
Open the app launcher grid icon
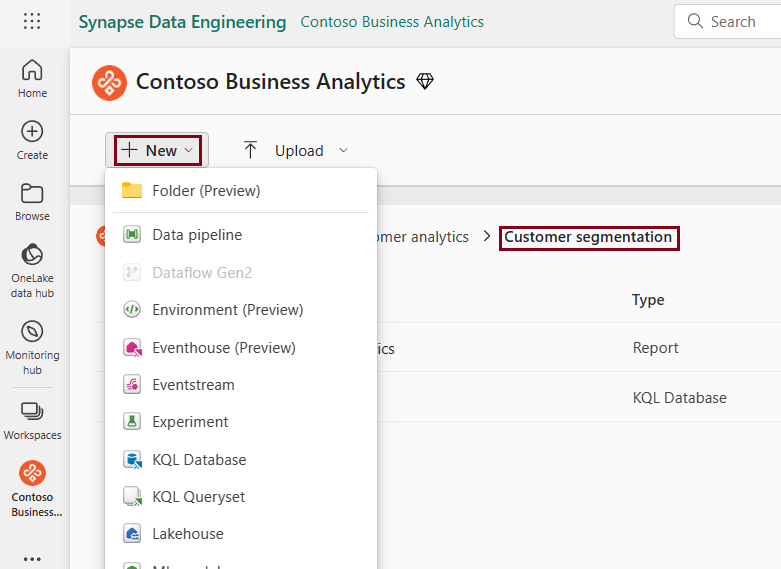pyautogui.click(x=32, y=21)
